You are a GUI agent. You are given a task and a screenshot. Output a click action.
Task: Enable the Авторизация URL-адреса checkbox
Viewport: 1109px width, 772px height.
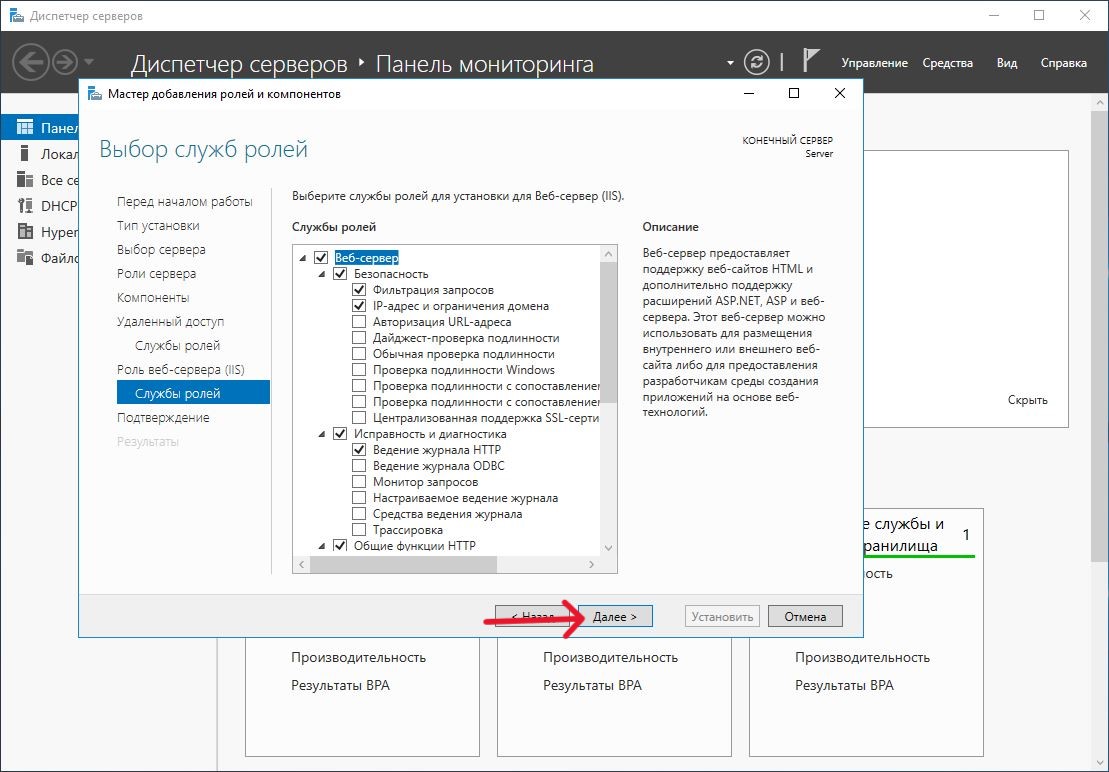[x=359, y=322]
